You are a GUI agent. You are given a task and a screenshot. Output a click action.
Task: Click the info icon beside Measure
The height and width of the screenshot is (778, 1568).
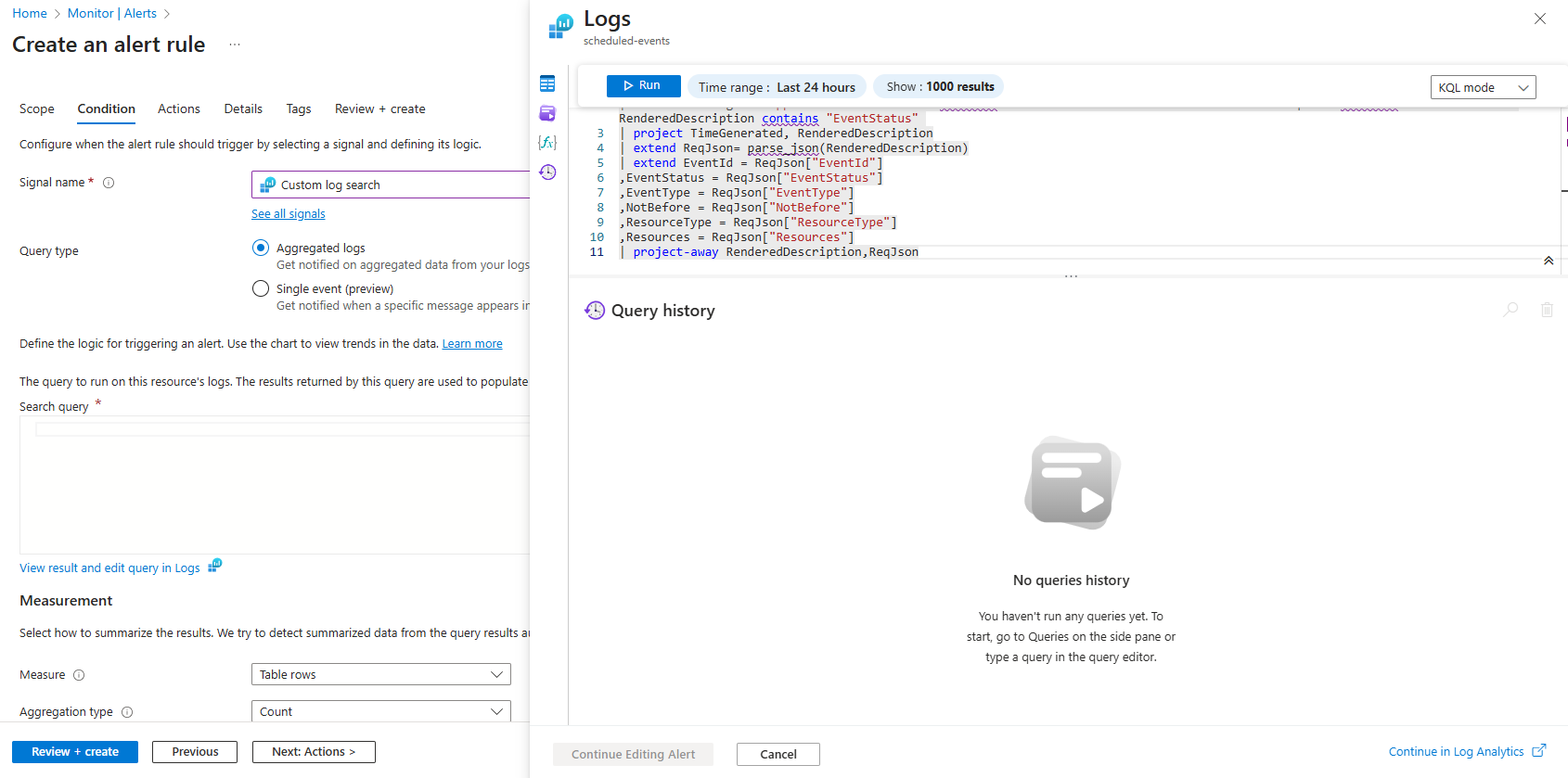click(79, 675)
